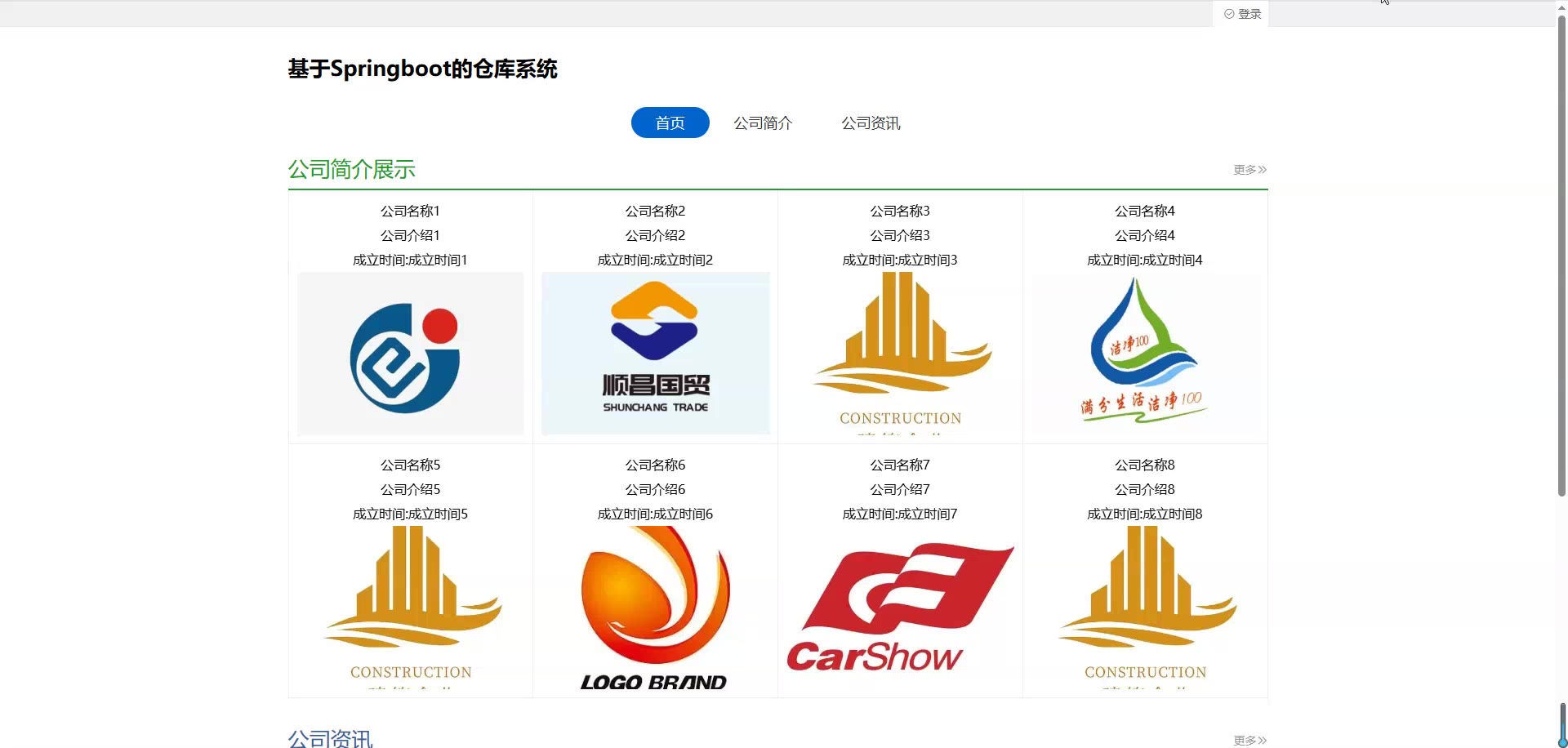Click the 公司简介展示 section heading
This screenshot has height=748, width=1568.
[352, 169]
